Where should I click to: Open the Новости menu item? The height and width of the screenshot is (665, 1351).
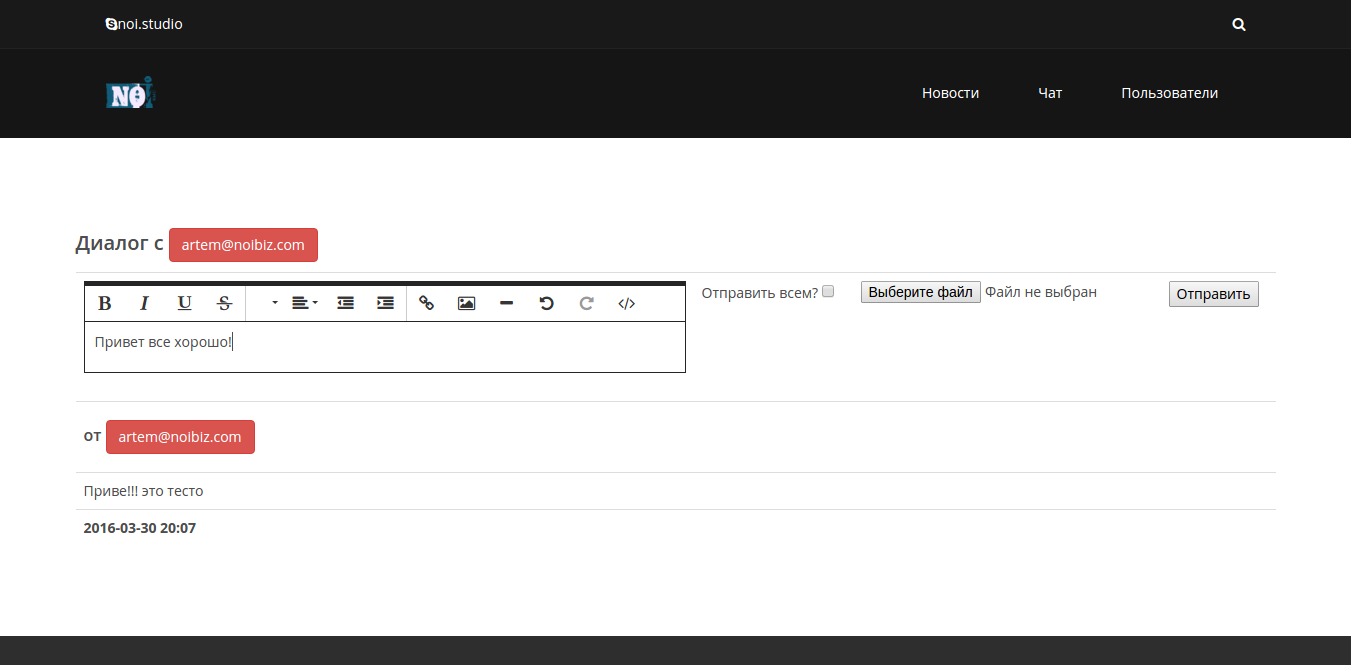pyautogui.click(x=950, y=93)
